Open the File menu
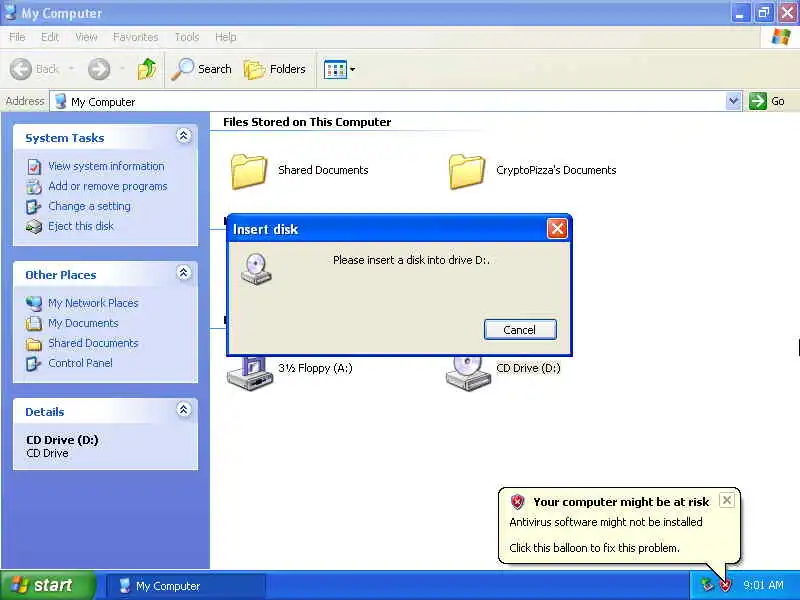 17,37
